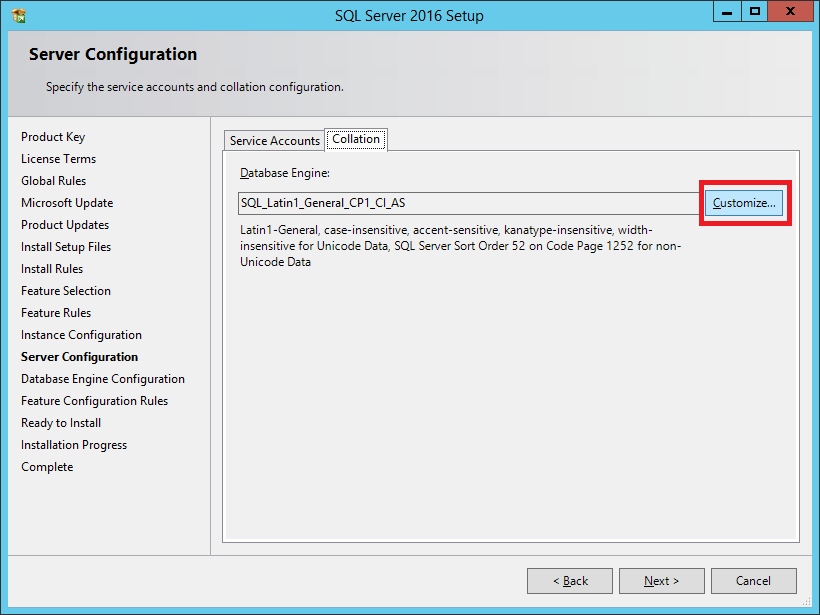Image resolution: width=820 pixels, height=615 pixels.
Task: Choose Microsoft Update step
Action: 67,203
